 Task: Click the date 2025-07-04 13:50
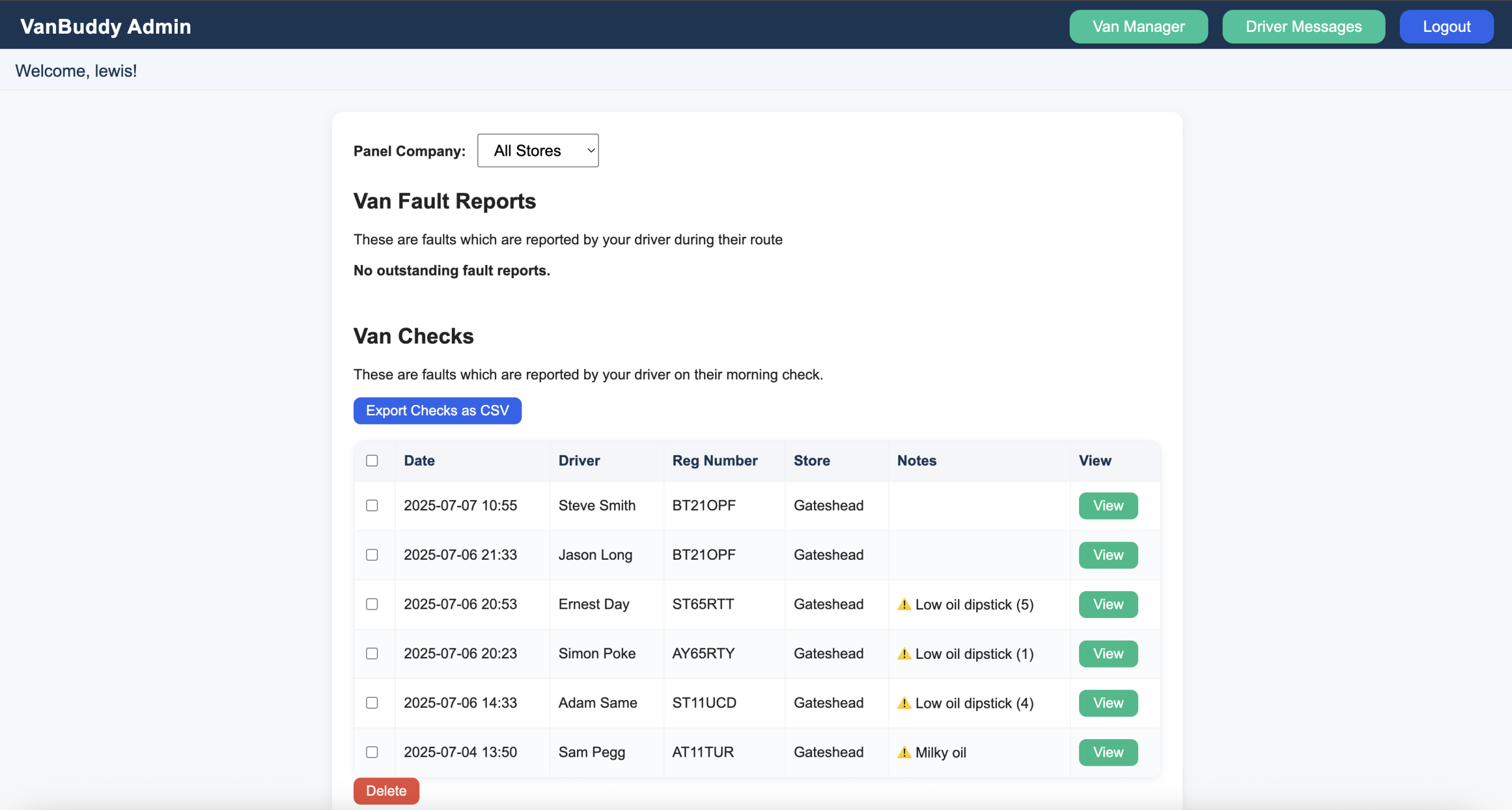pyautogui.click(x=460, y=752)
